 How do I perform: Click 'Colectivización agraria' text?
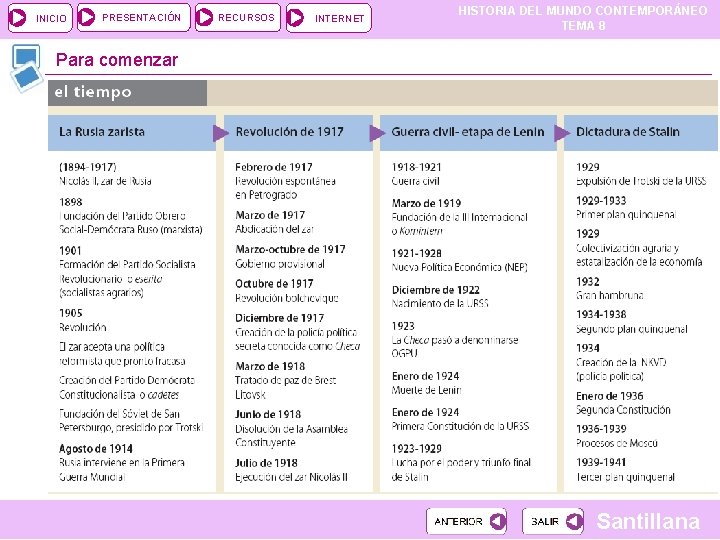point(624,248)
